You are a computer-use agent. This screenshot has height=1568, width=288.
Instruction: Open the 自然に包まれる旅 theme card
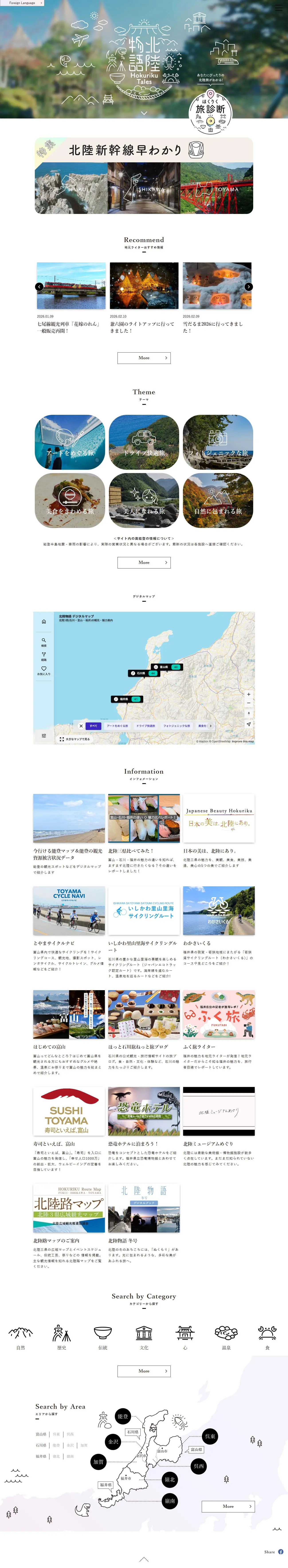[x=218, y=500]
